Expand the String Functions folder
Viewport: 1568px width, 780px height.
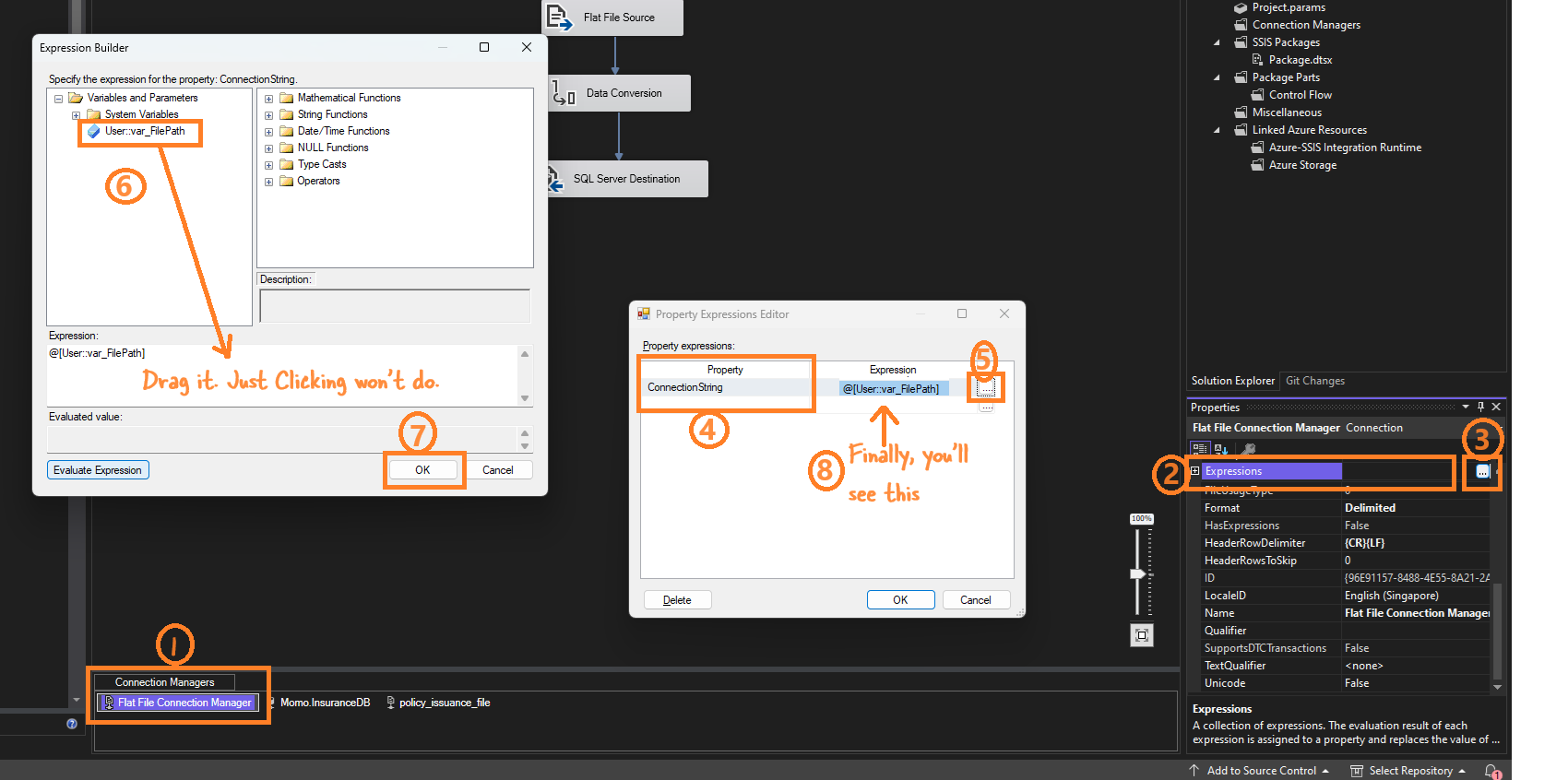pyautogui.click(x=268, y=115)
